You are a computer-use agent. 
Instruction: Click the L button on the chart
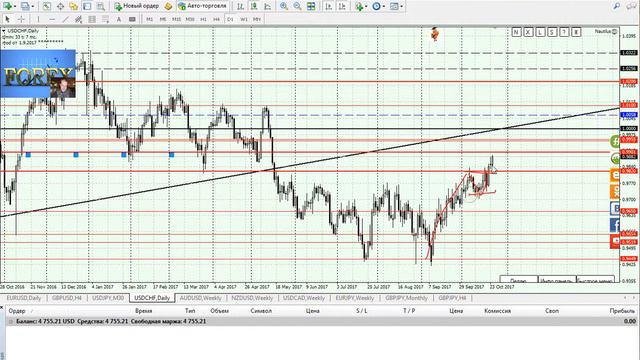click(540, 32)
